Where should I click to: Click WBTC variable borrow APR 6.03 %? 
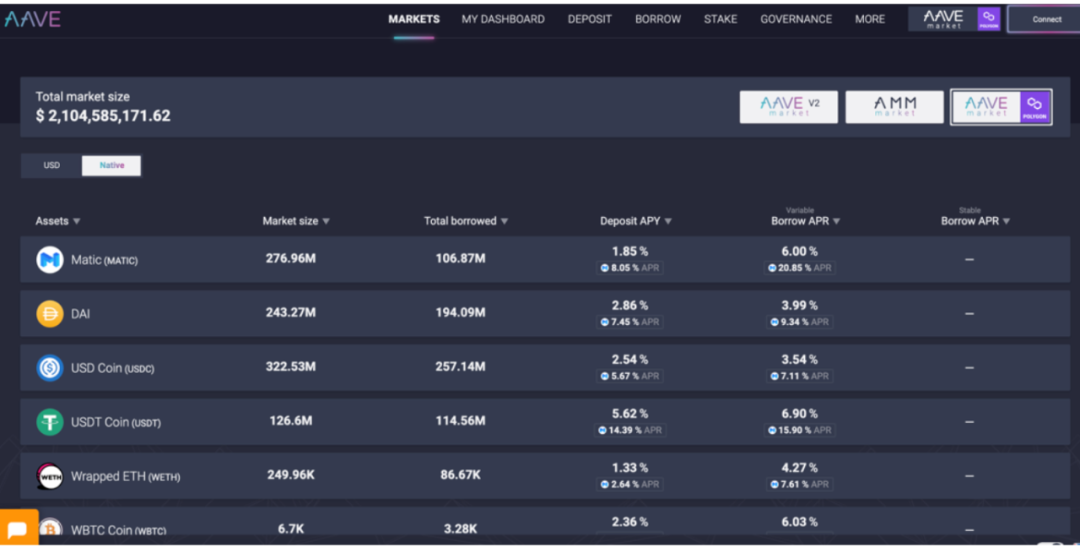(799, 522)
